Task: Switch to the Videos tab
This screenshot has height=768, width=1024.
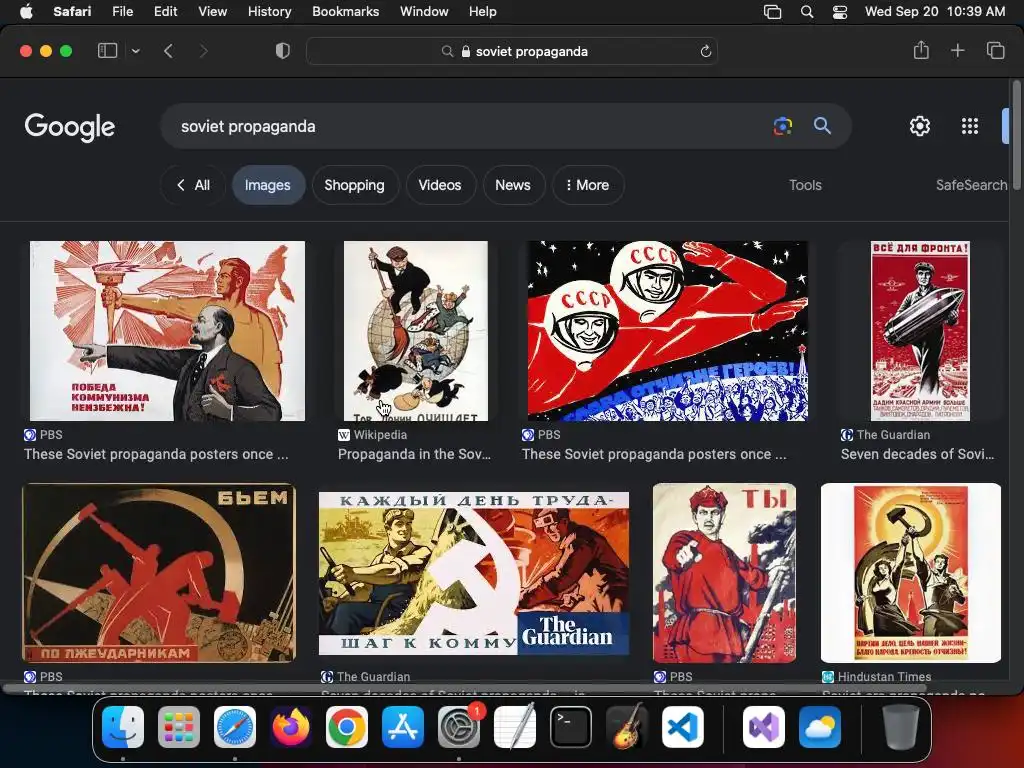Action: click(440, 185)
